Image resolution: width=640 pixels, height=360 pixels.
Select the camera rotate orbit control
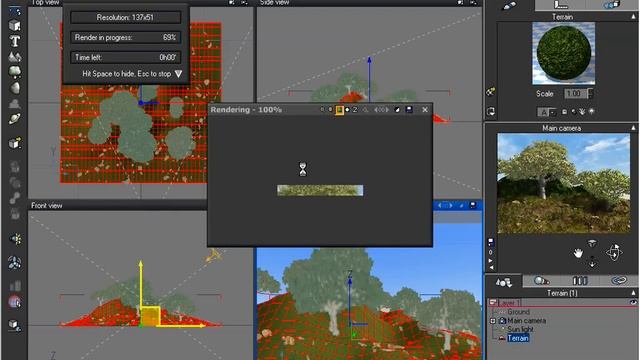pos(614,252)
